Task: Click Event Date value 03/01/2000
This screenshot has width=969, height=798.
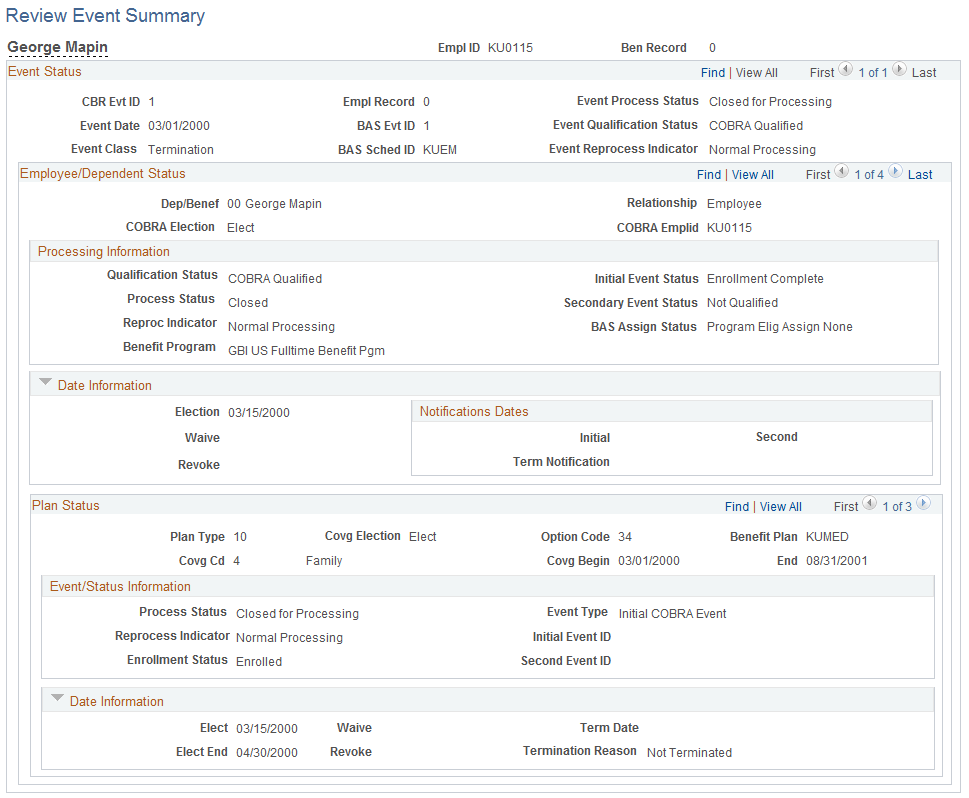Action: (x=179, y=125)
